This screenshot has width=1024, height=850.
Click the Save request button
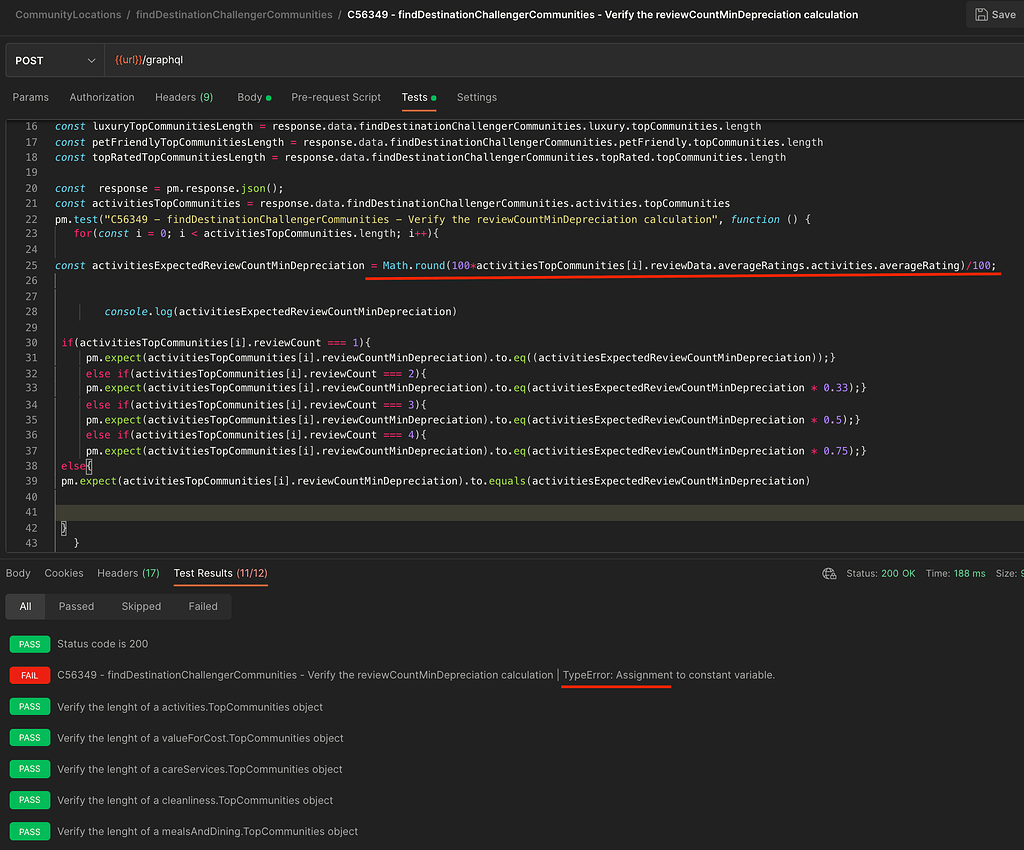click(994, 15)
